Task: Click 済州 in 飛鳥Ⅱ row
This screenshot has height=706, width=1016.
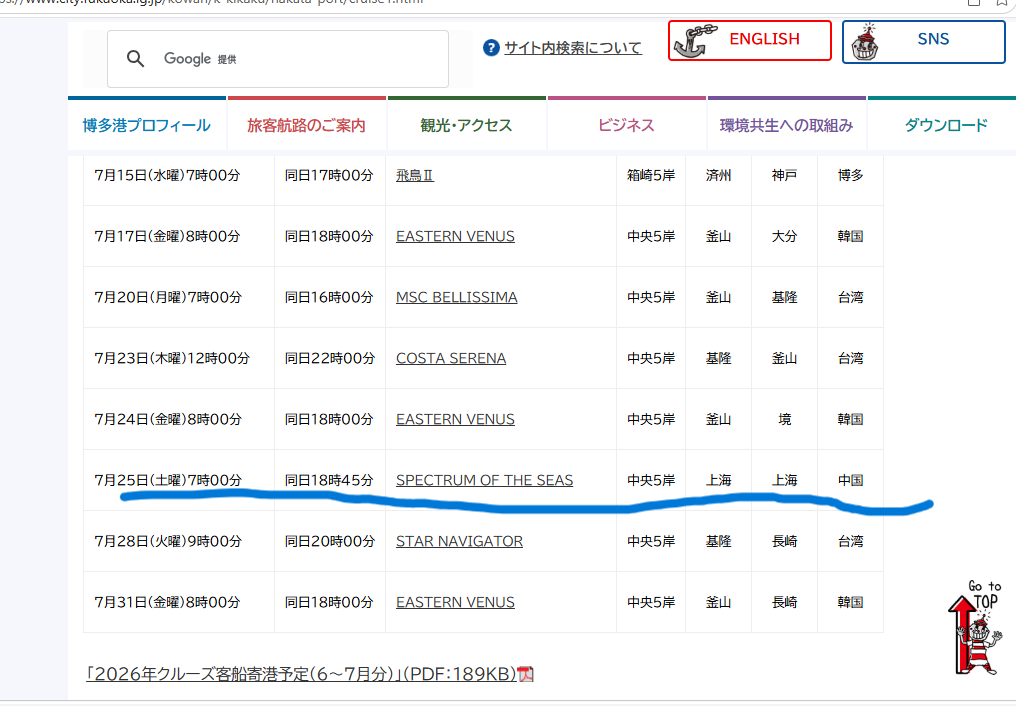Action: [719, 175]
